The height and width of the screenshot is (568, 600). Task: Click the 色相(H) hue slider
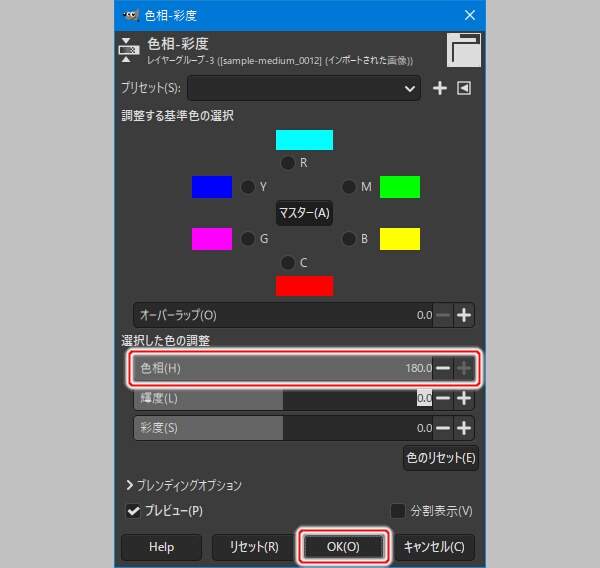pos(283,368)
